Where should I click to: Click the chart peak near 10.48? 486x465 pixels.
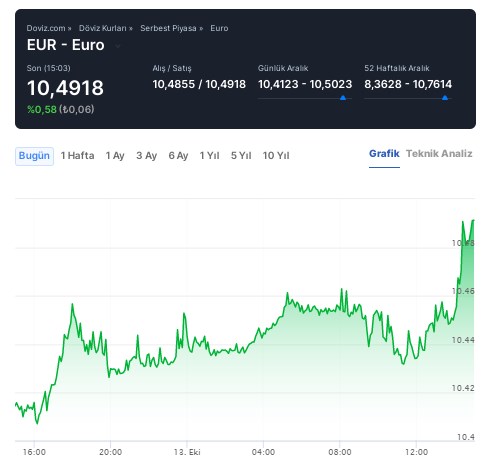(x=473, y=220)
